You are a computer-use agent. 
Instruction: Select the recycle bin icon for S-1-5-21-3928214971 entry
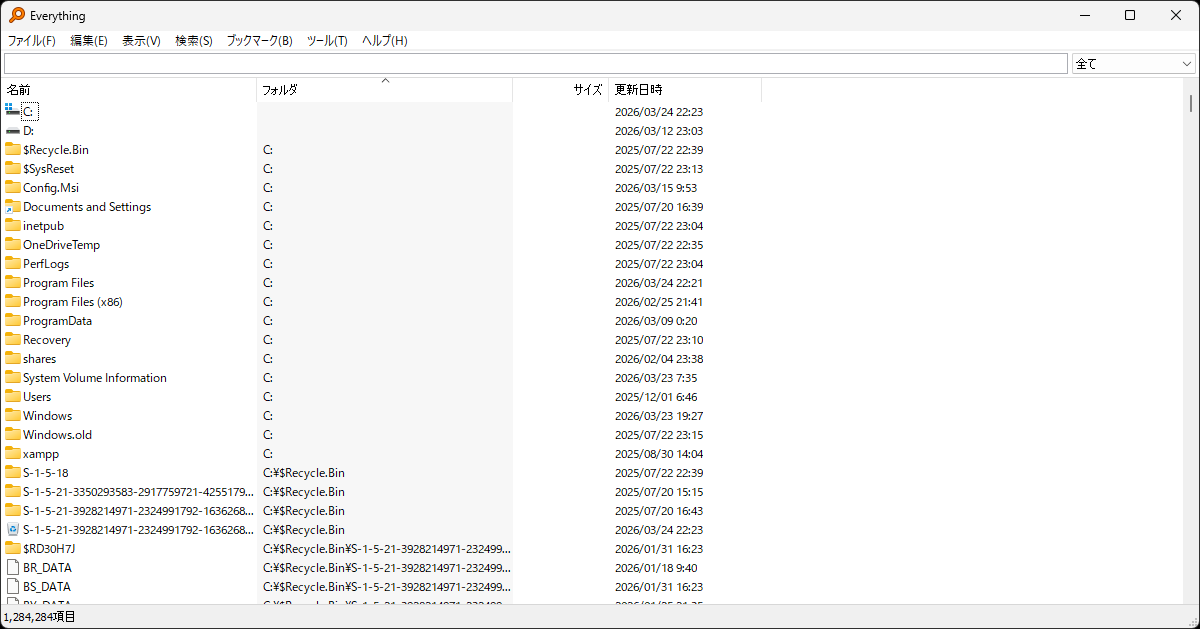12,530
